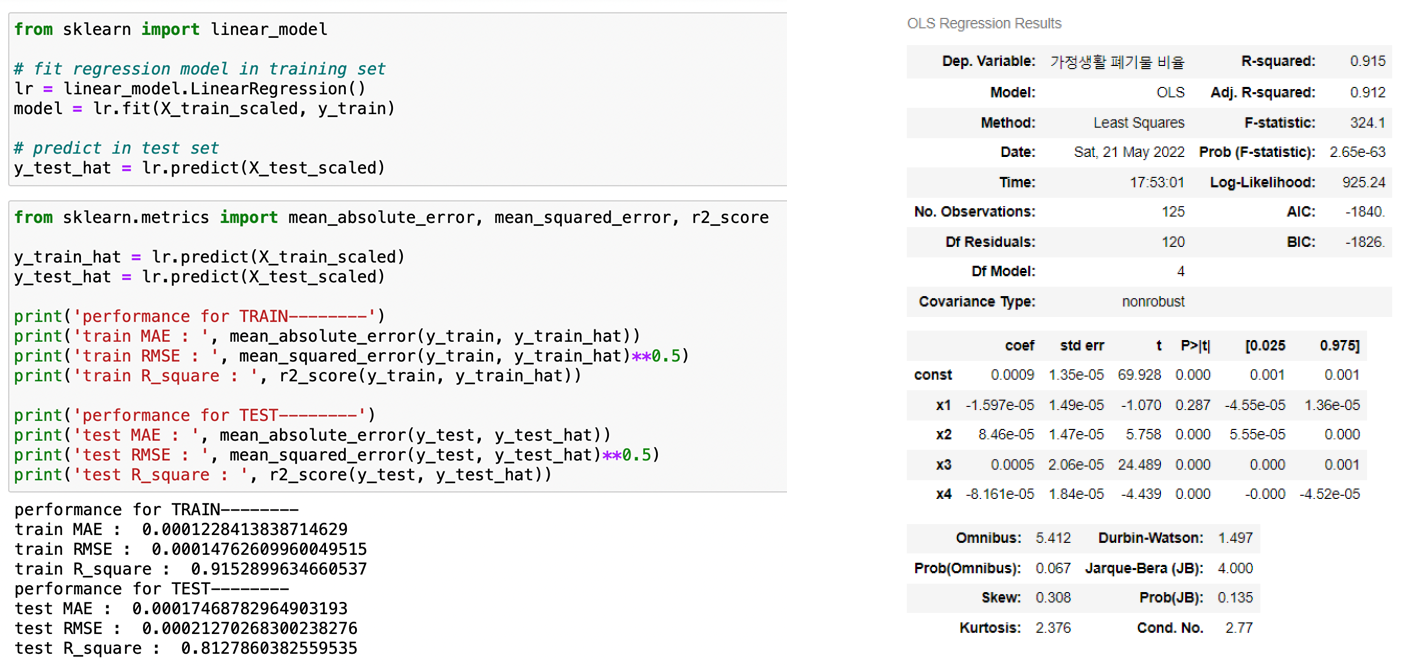
Task: Click the Time value 17:53:01
Action: tap(1156, 182)
